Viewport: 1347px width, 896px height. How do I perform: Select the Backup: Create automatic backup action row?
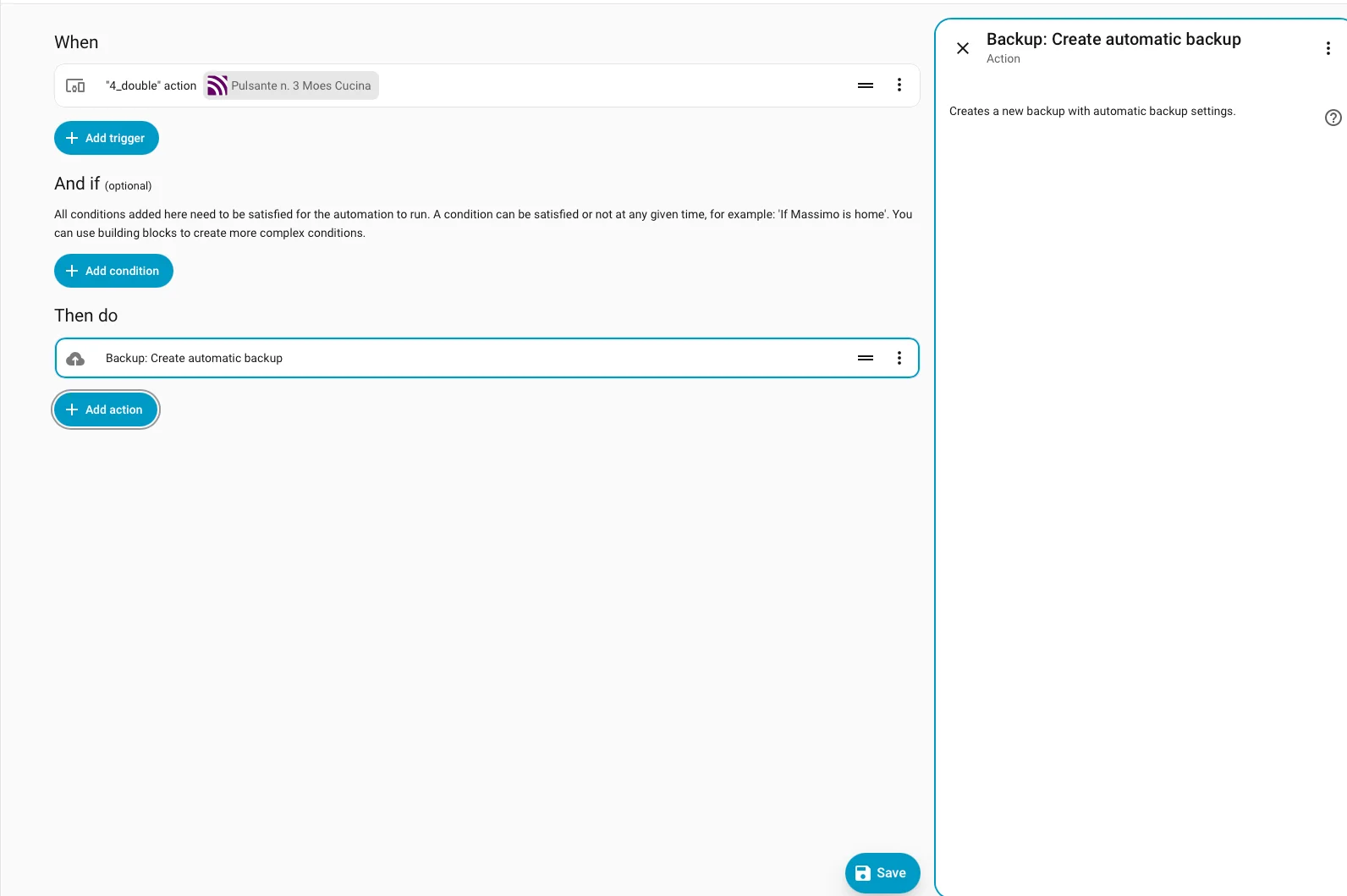click(487, 358)
